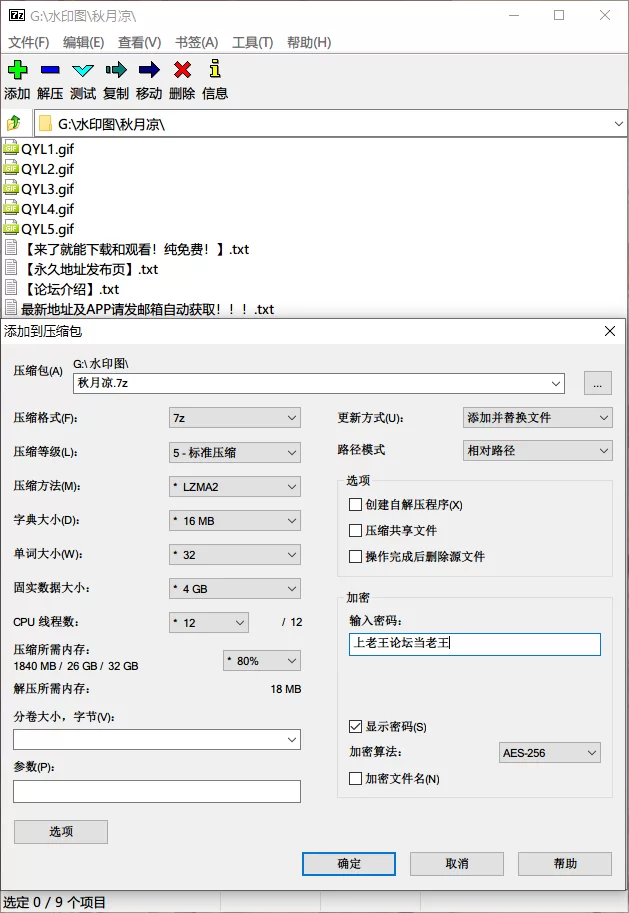The height and width of the screenshot is (913, 629).
Task: Enable 压缩共享文件 checkbox
Action: point(355,530)
